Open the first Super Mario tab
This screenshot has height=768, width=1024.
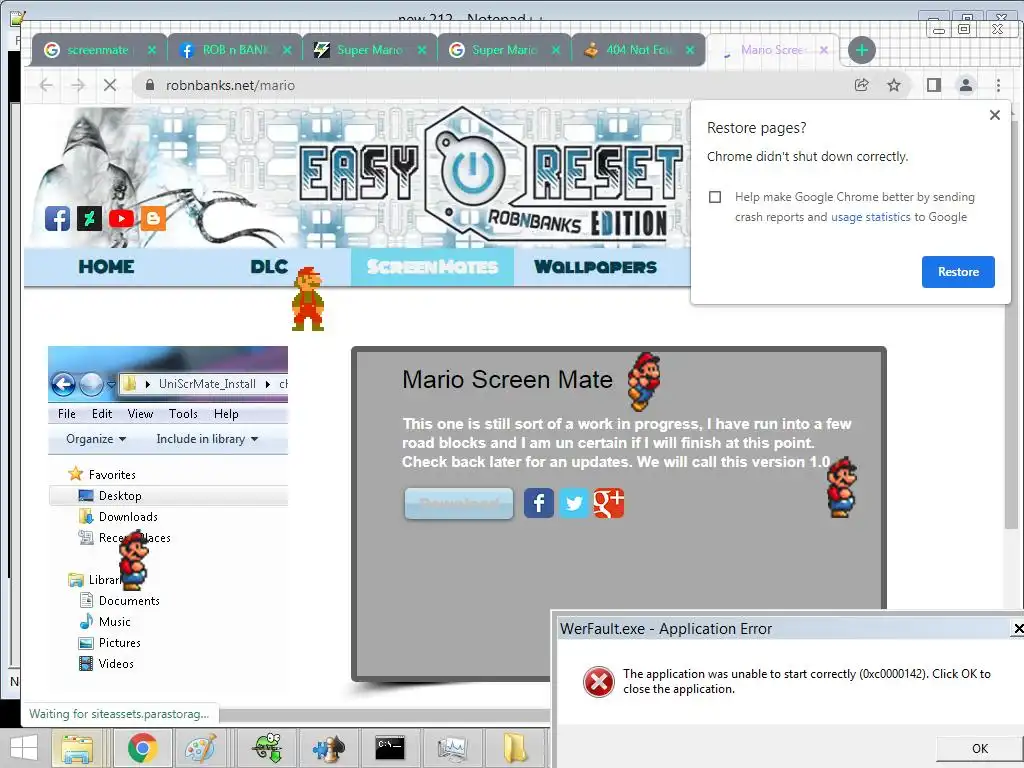click(x=370, y=50)
